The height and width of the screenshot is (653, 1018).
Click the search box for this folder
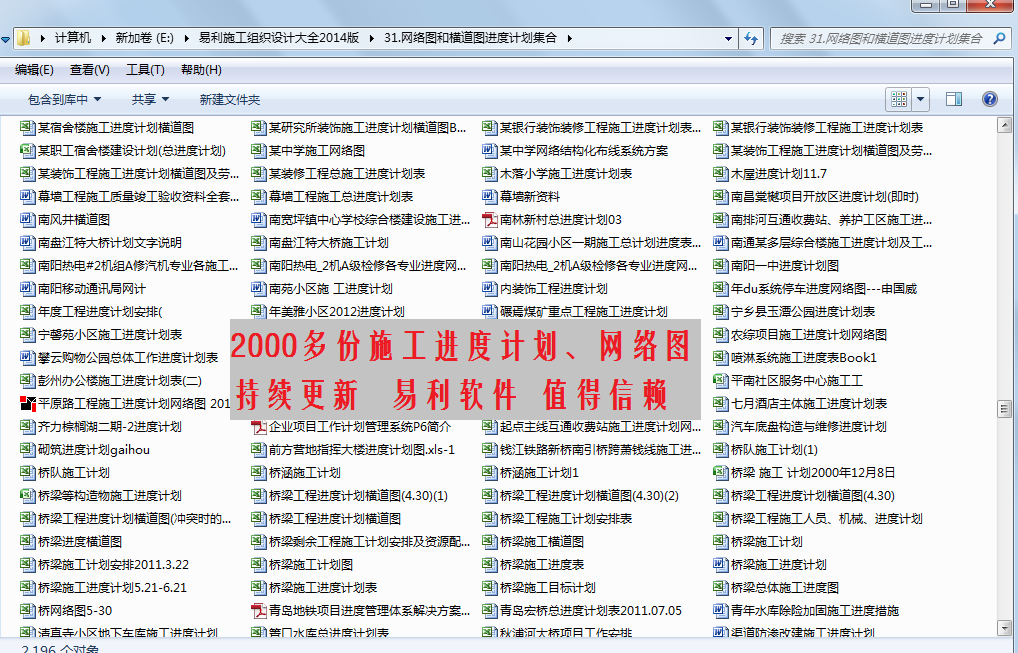coord(880,38)
